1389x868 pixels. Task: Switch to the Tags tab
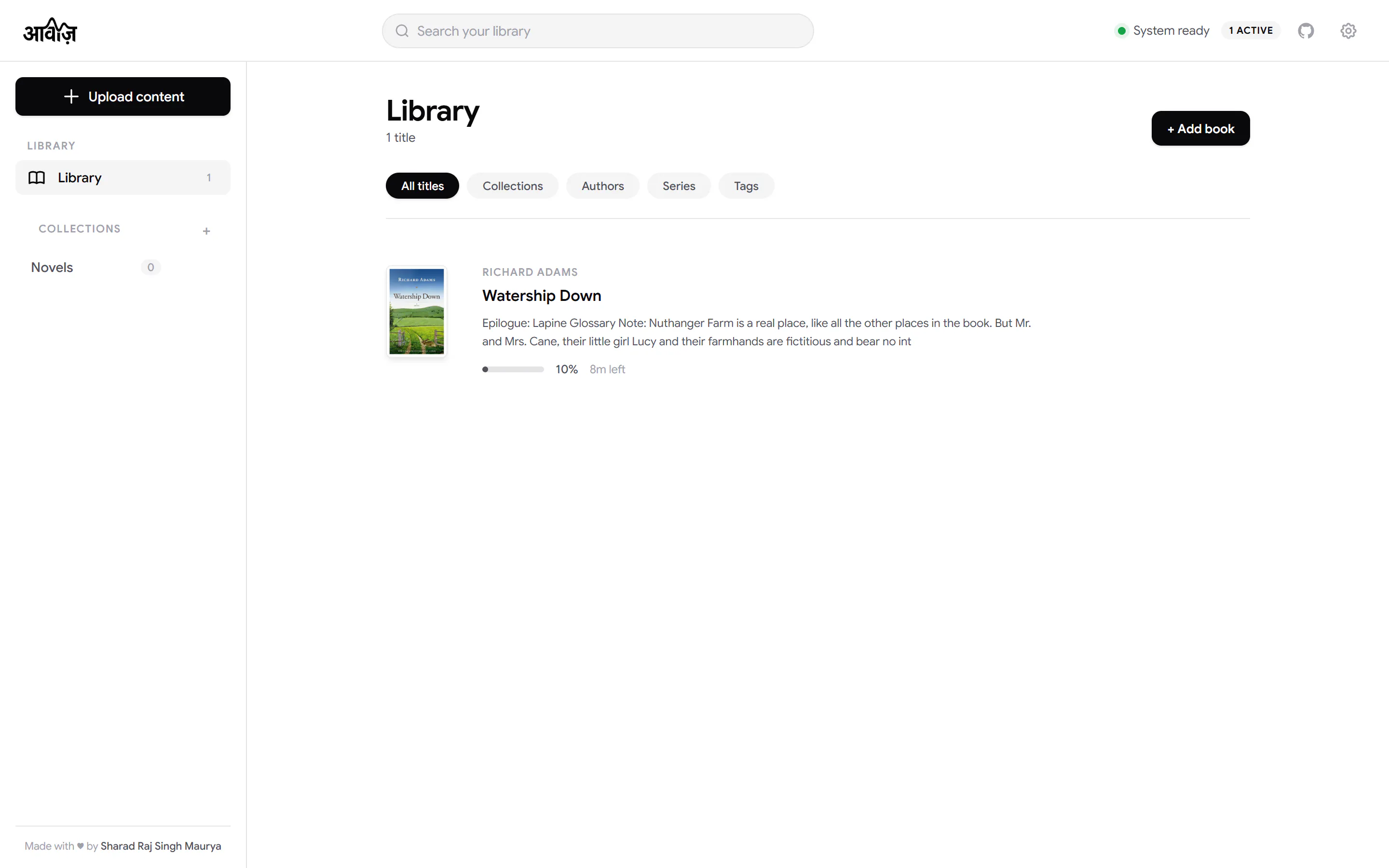pyautogui.click(x=746, y=186)
